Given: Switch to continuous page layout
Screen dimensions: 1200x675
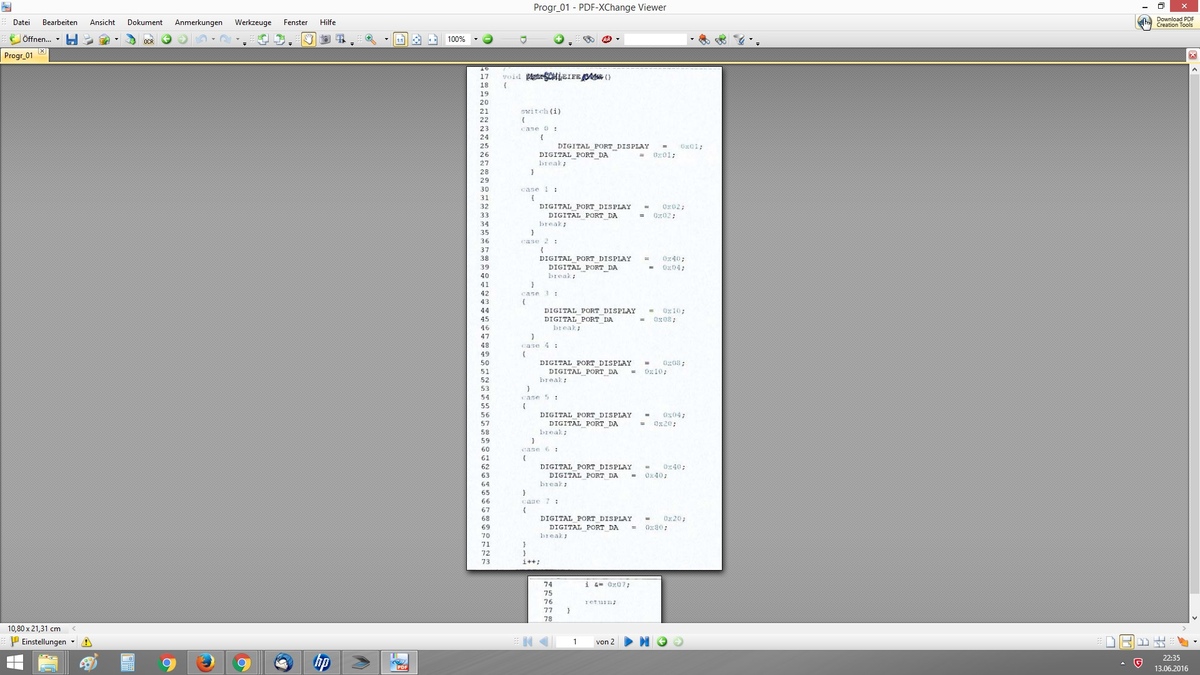Looking at the screenshot, I should [1126, 641].
